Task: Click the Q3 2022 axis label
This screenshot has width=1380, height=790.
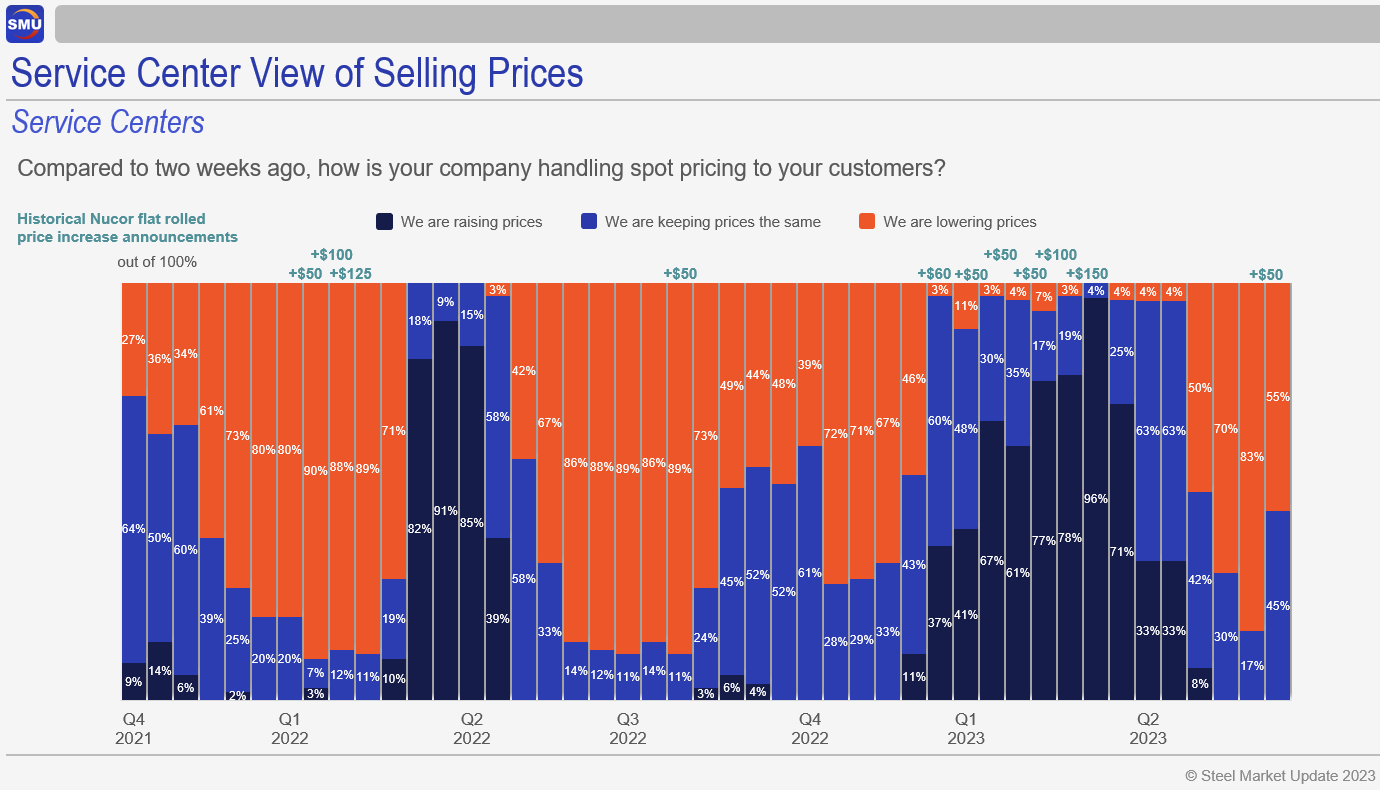Action: 628,729
